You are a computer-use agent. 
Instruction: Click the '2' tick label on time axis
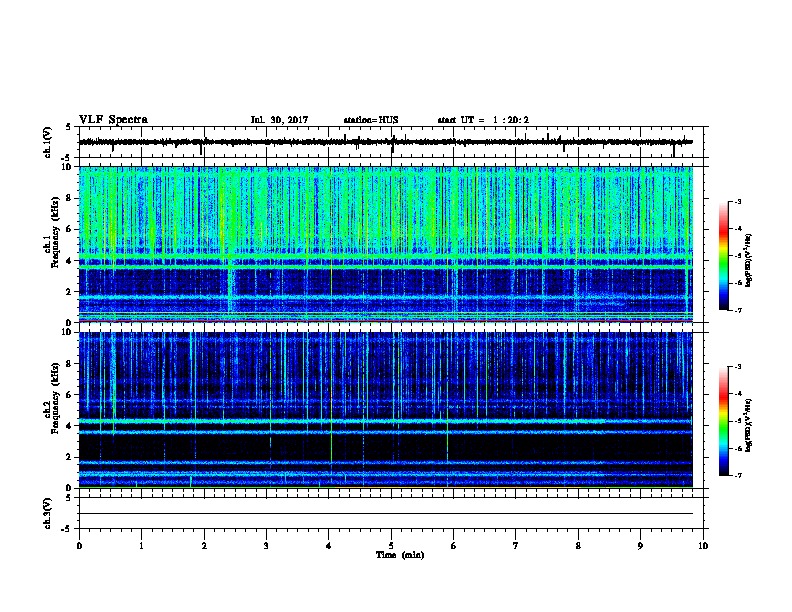[x=204, y=546]
